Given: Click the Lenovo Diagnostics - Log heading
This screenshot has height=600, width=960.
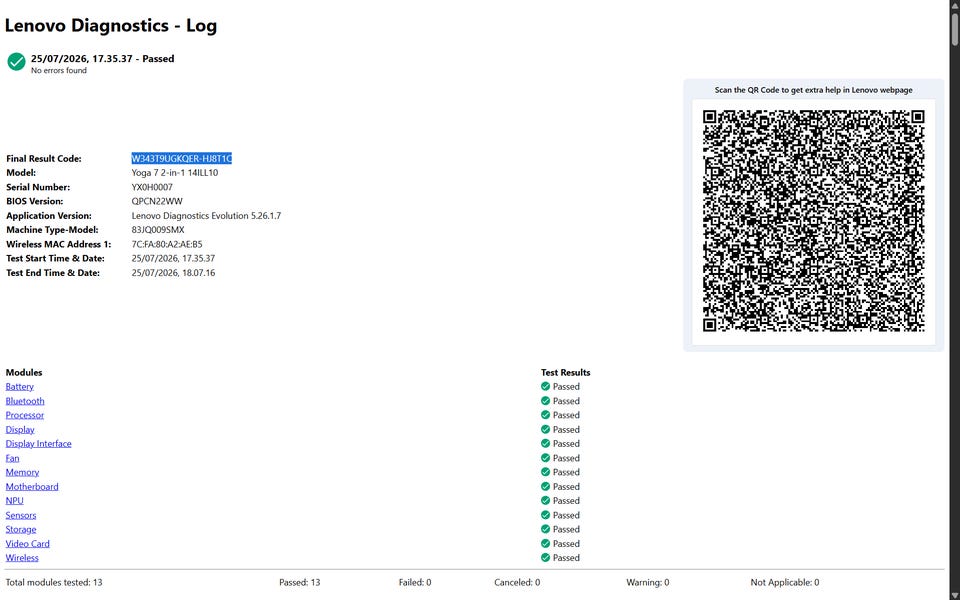Looking at the screenshot, I should coord(111,26).
